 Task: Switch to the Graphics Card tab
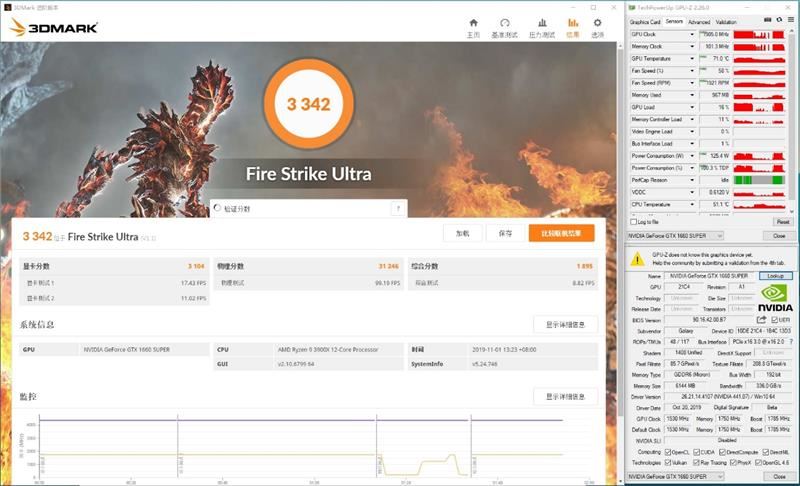tap(645, 22)
